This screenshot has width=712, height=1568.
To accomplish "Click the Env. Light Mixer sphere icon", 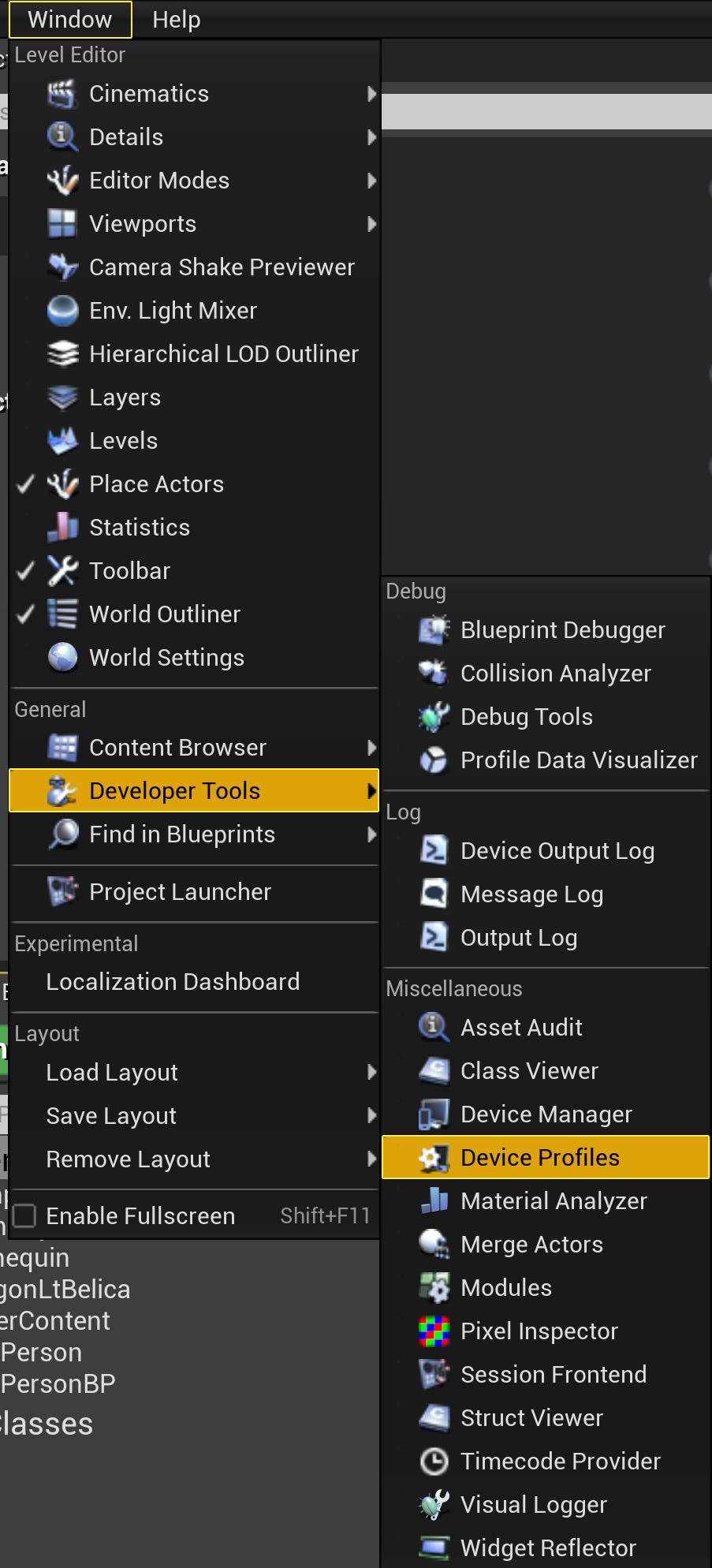I will [x=62, y=311].
